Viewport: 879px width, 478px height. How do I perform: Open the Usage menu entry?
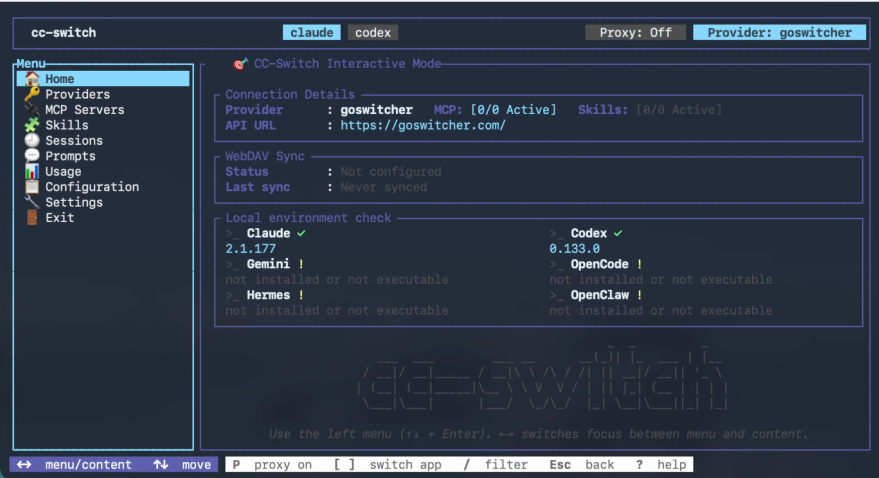(103, 171)
